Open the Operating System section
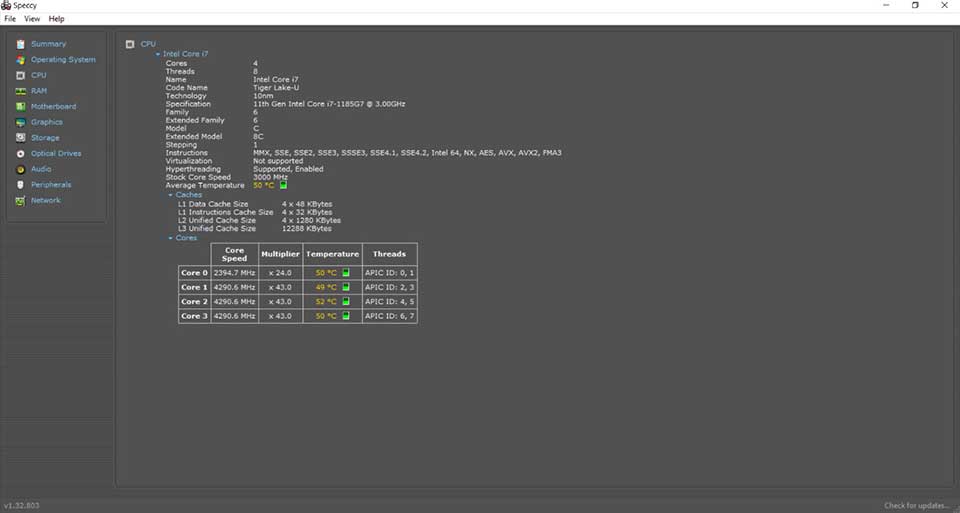The height and width of the screenshot is (513, 960). 63,60
